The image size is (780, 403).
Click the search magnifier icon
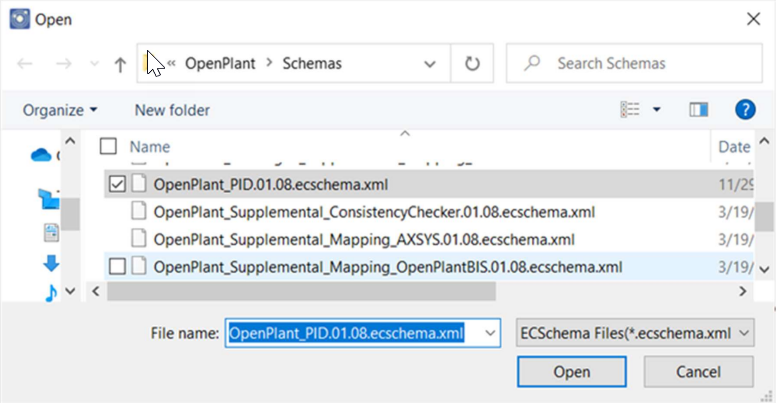point(532,63)
